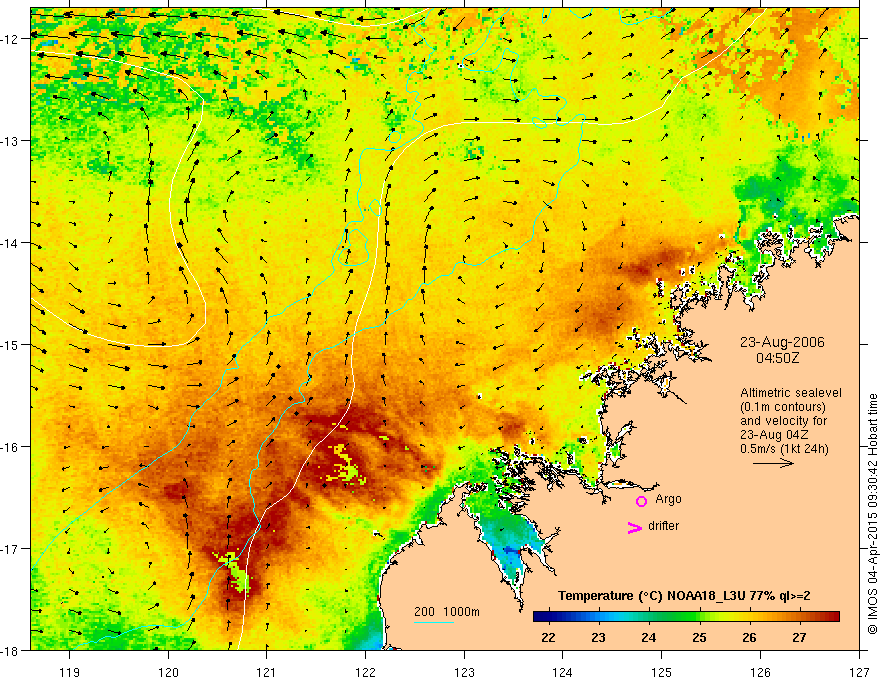Click the green section of colorbar above 24
Viewport: 880px width, 680px height.
[649, 617]
